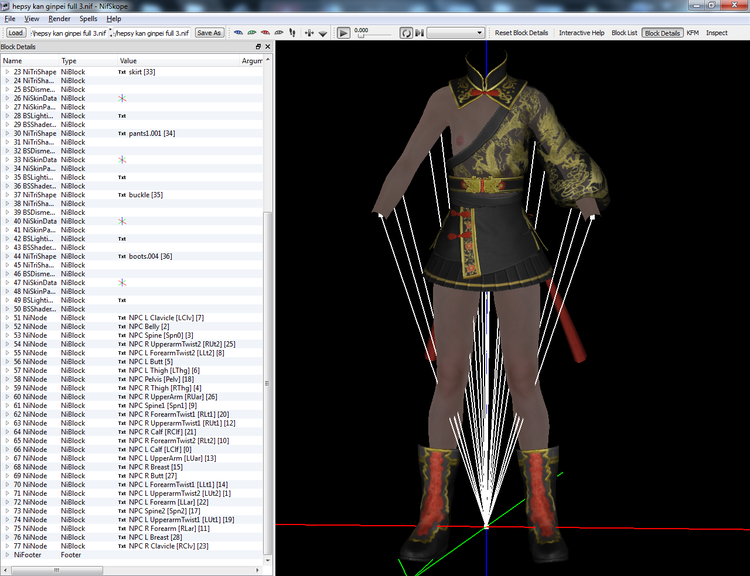Screen dimensions: 750x576
Task: Click Txt icon next to NPC Belly [2]
Action: [x=122, y=327]
